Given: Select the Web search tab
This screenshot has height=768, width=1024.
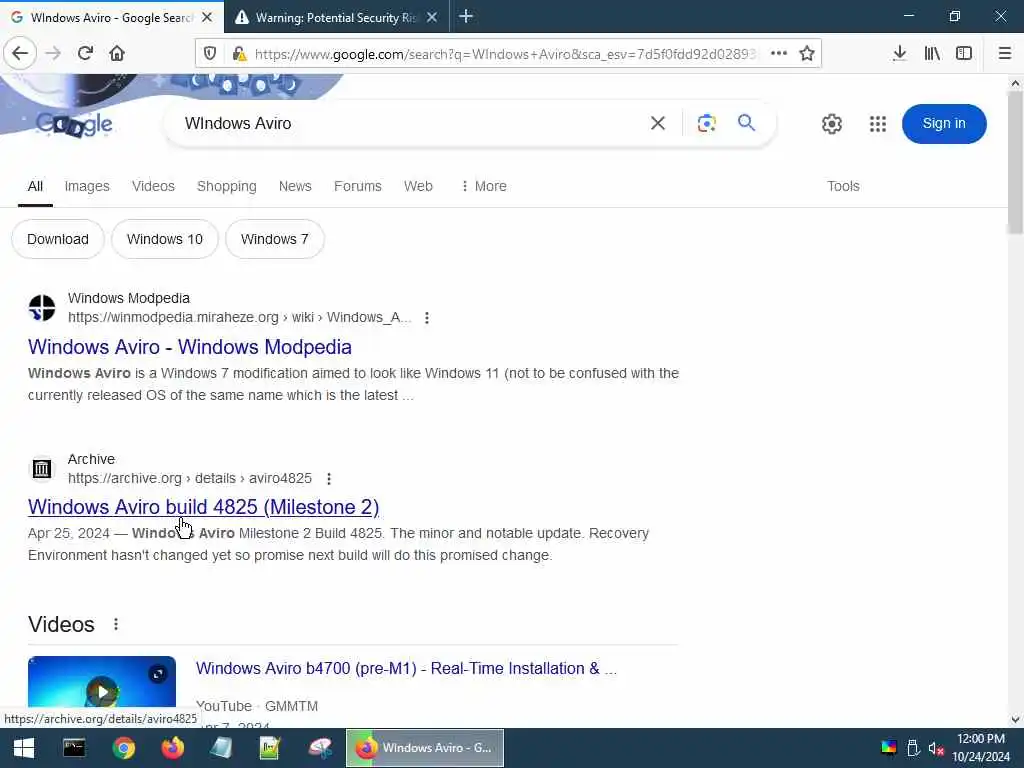Looking at the screenshot, I should (418, 186).
